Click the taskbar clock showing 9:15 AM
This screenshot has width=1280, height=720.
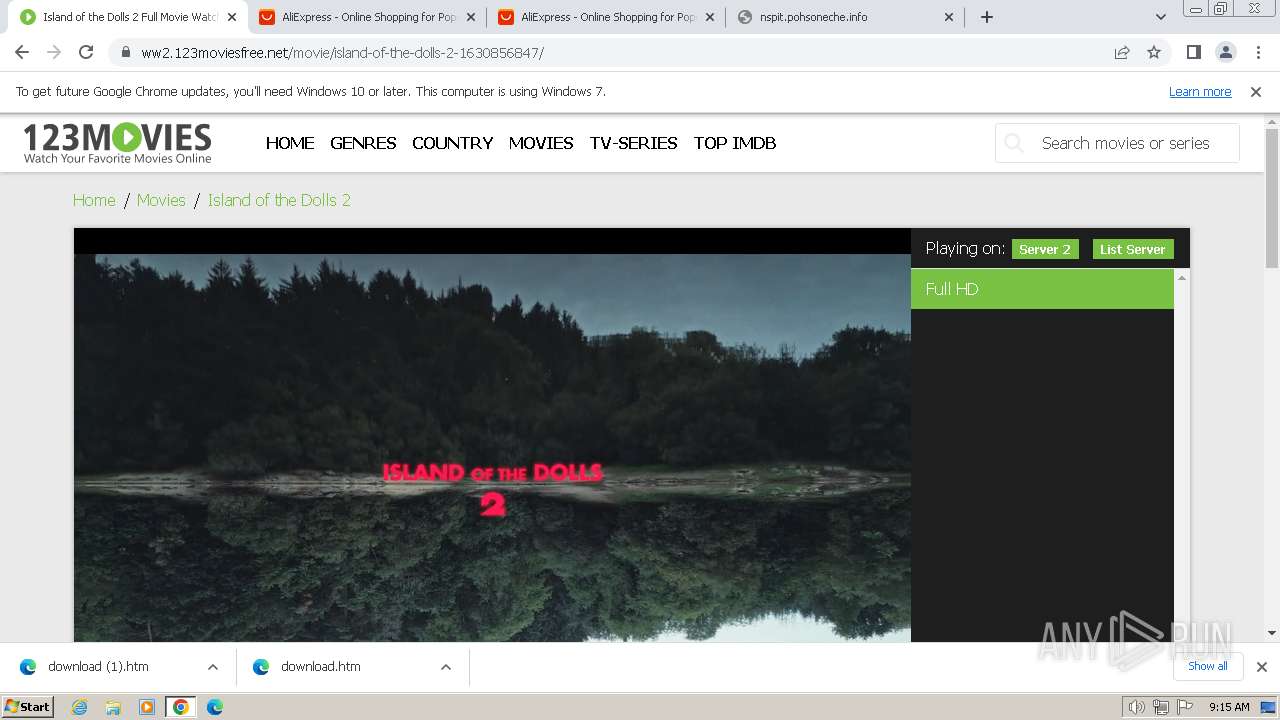click(x=1229, y=707)
